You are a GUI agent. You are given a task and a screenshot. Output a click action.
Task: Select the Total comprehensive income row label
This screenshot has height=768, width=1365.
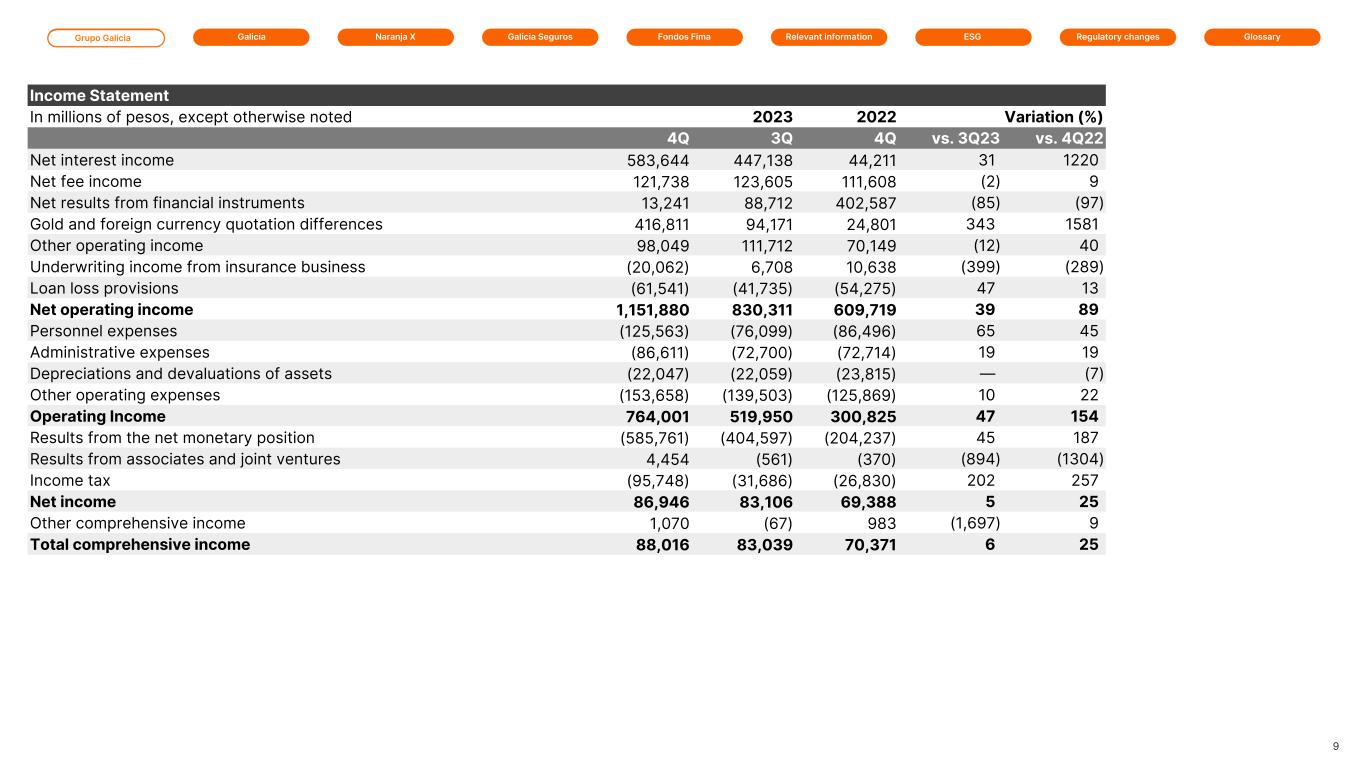tap(140, 544)
